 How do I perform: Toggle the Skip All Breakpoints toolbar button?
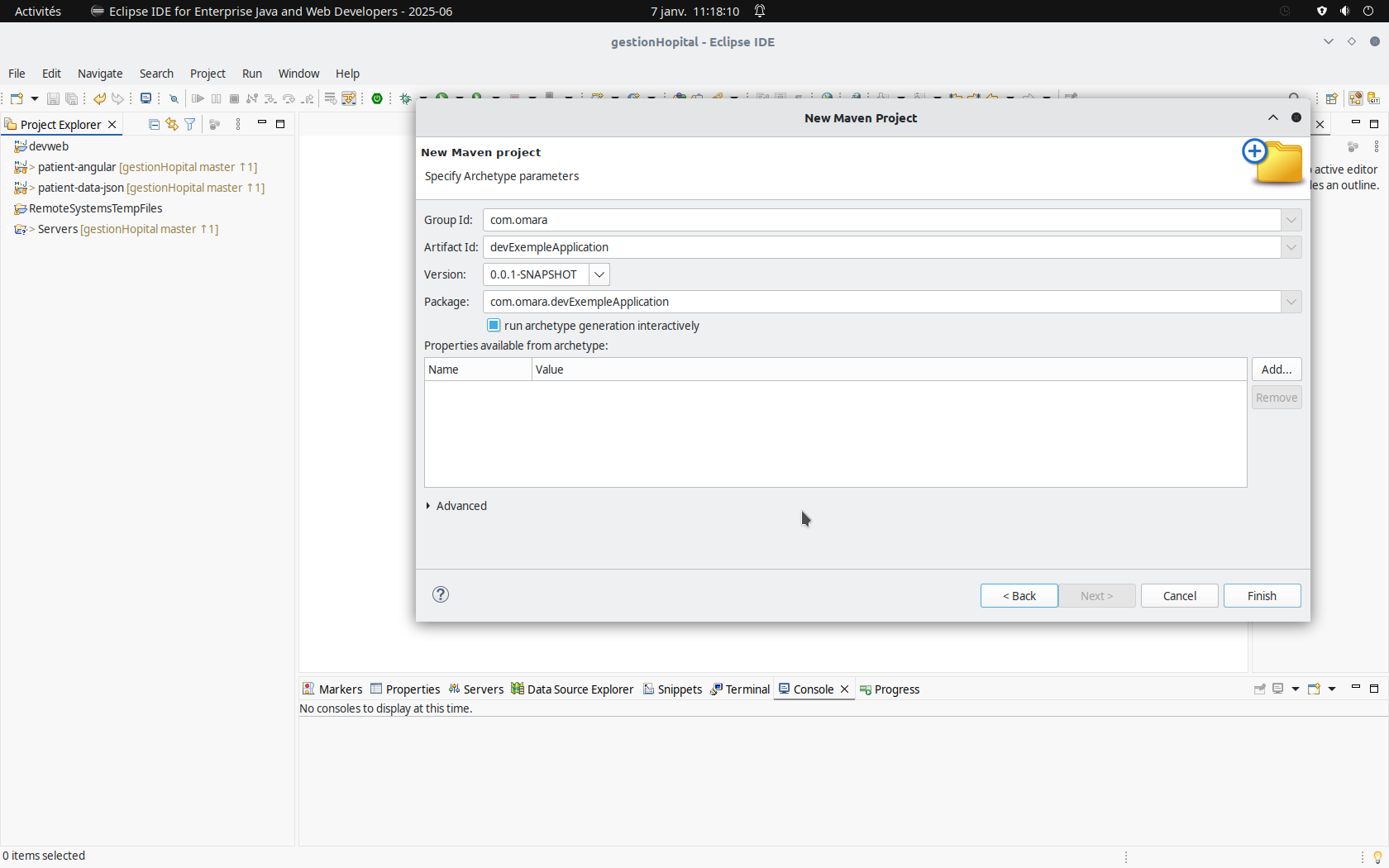174,99
